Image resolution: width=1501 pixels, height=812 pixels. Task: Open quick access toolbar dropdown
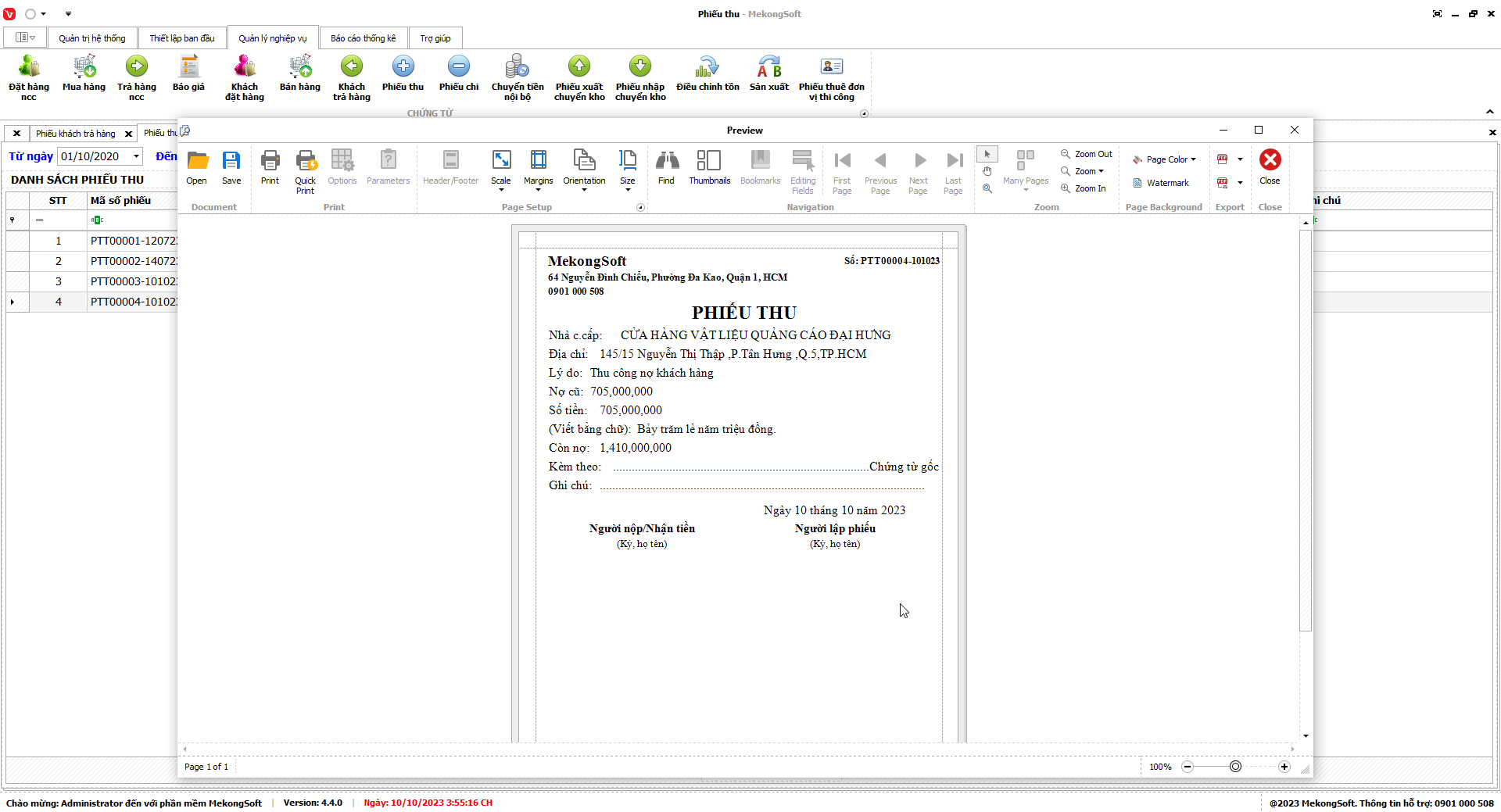(68, 14)
